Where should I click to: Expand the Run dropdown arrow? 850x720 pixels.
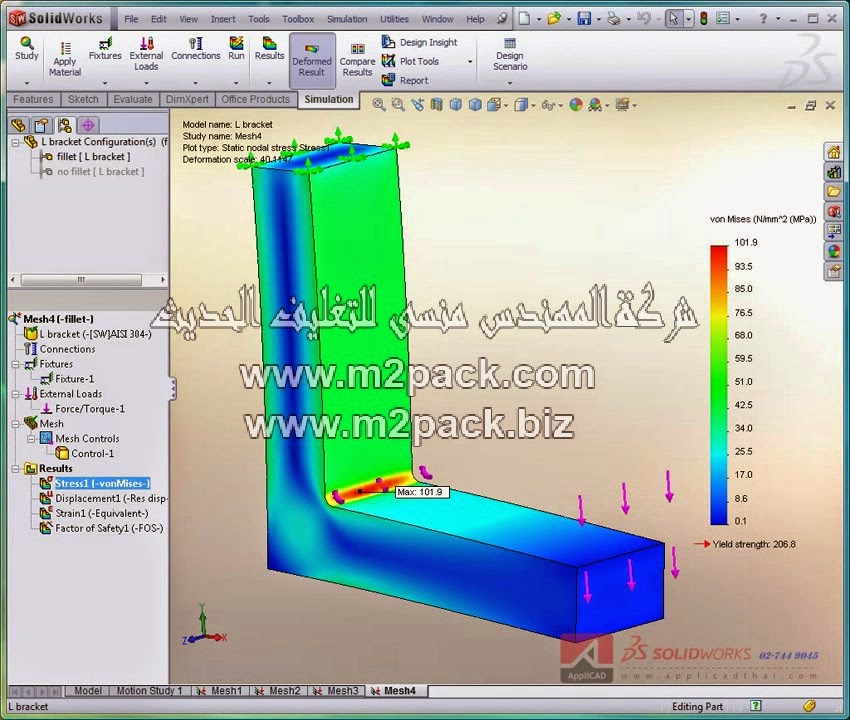(x=236, y=83)
